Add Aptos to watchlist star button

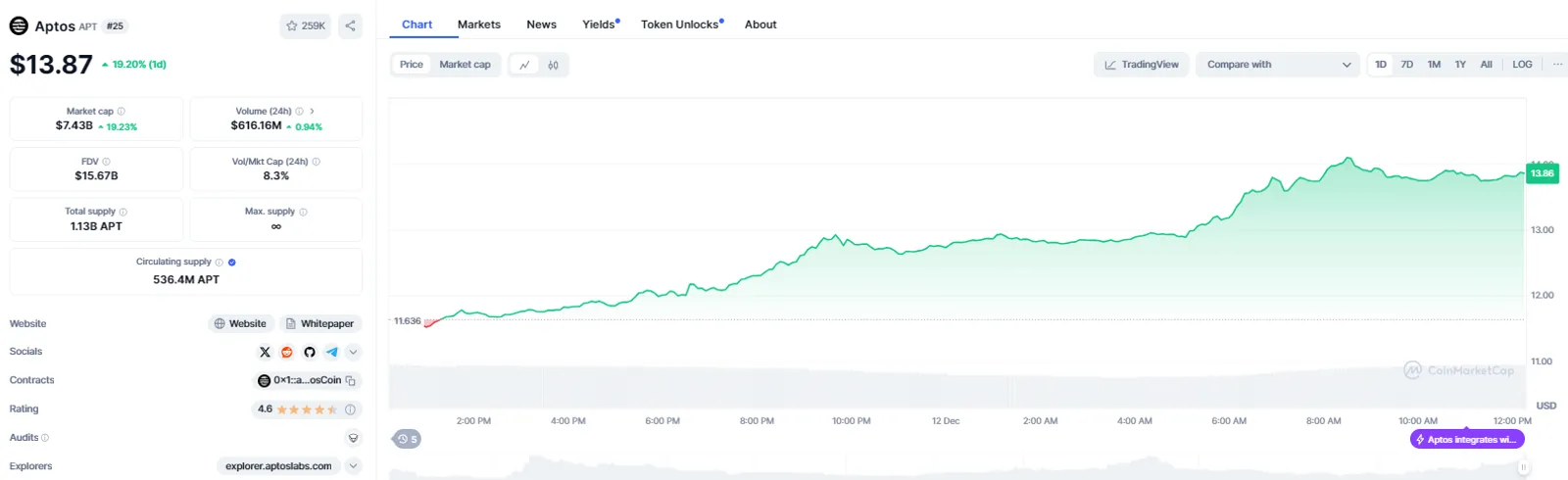tap(306, 26)
